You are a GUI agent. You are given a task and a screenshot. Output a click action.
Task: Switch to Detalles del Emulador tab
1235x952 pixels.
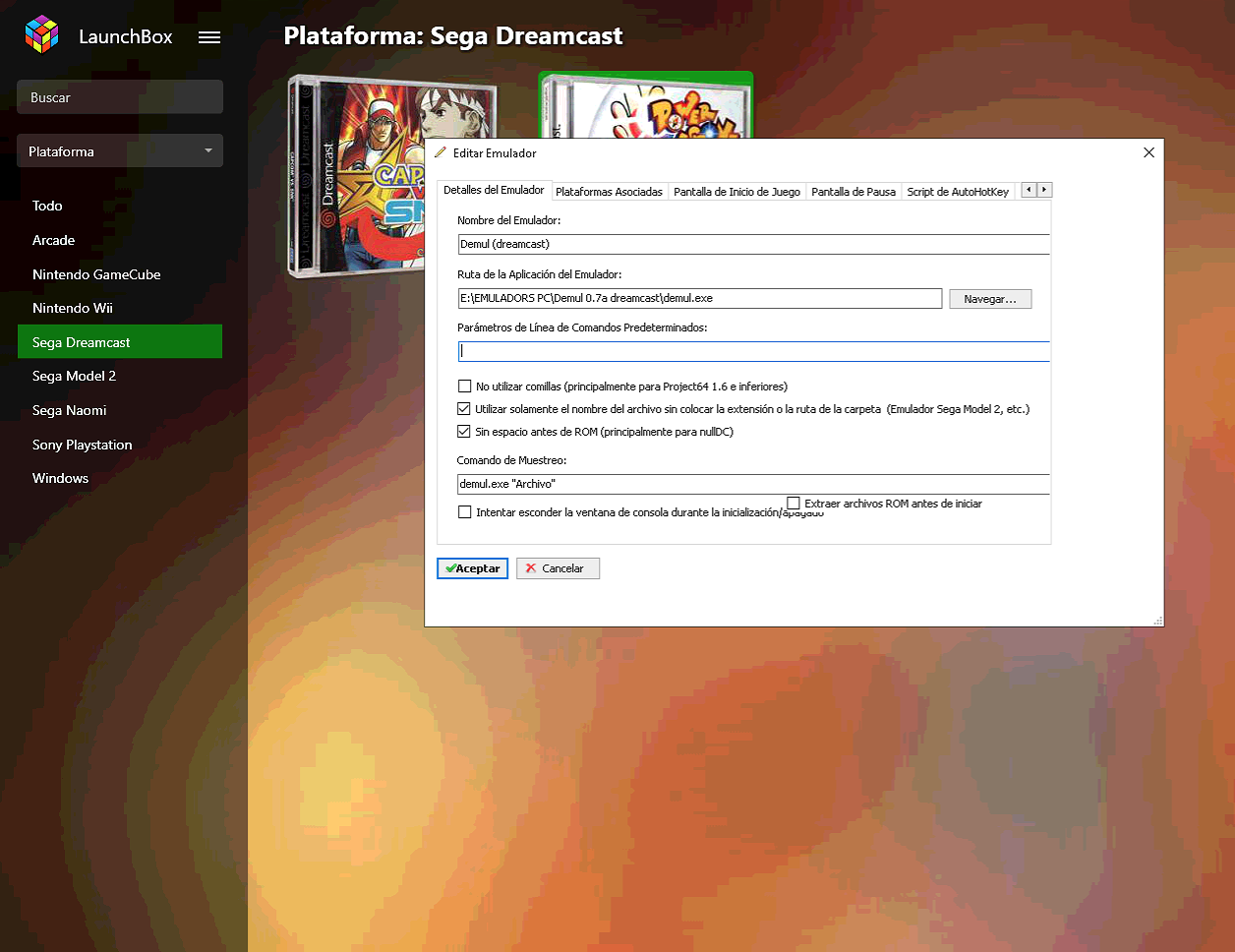coord(494,190)
